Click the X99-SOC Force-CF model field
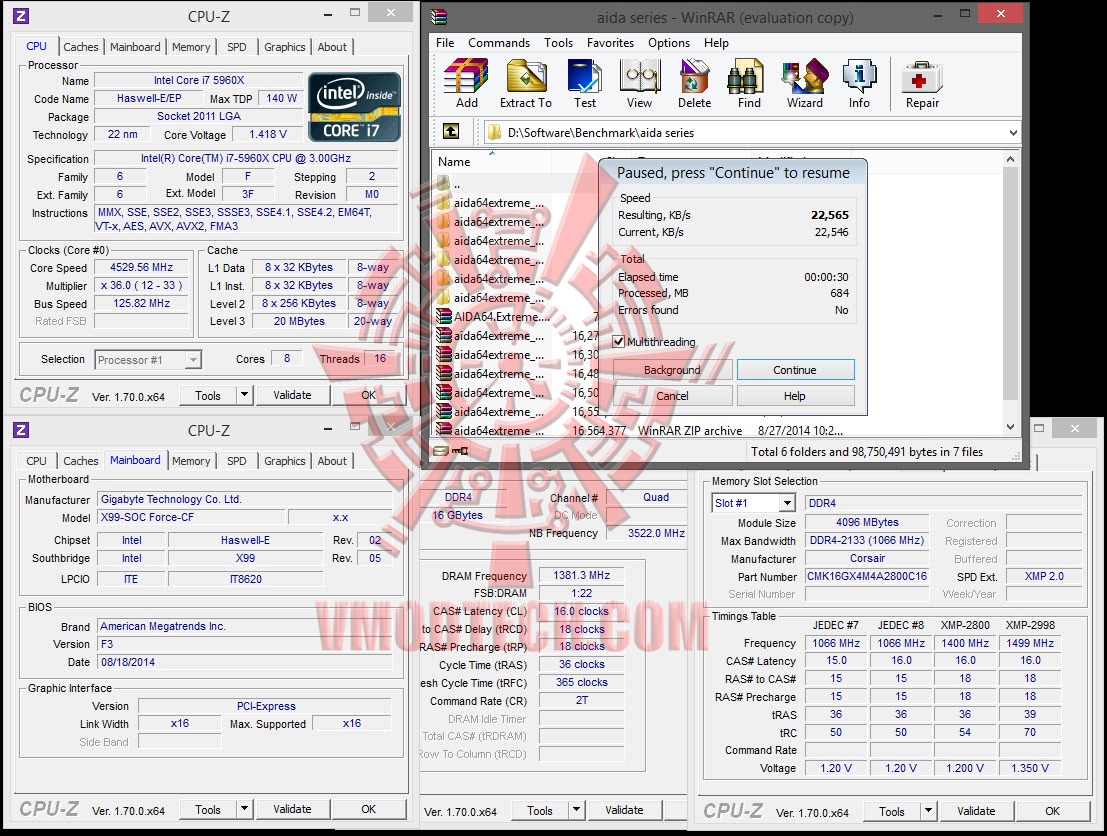Viewport: 1107px width, 836px height. 191,517
